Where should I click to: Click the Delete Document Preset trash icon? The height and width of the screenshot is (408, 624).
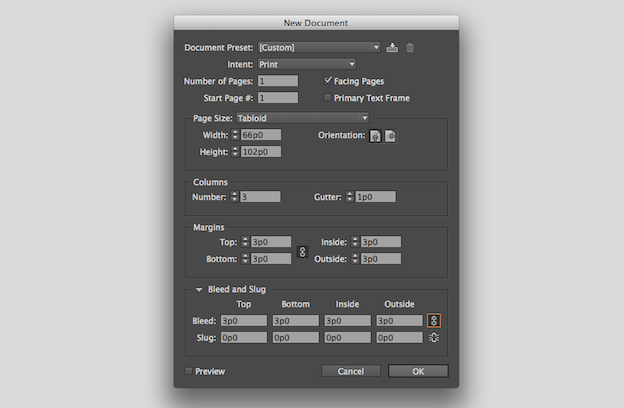tap(410, 48)
